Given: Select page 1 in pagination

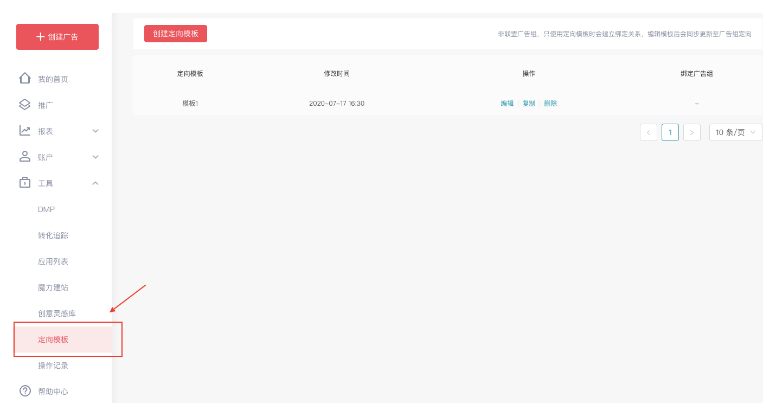Looking at the screenshot, I should click(x=670, y=132).
